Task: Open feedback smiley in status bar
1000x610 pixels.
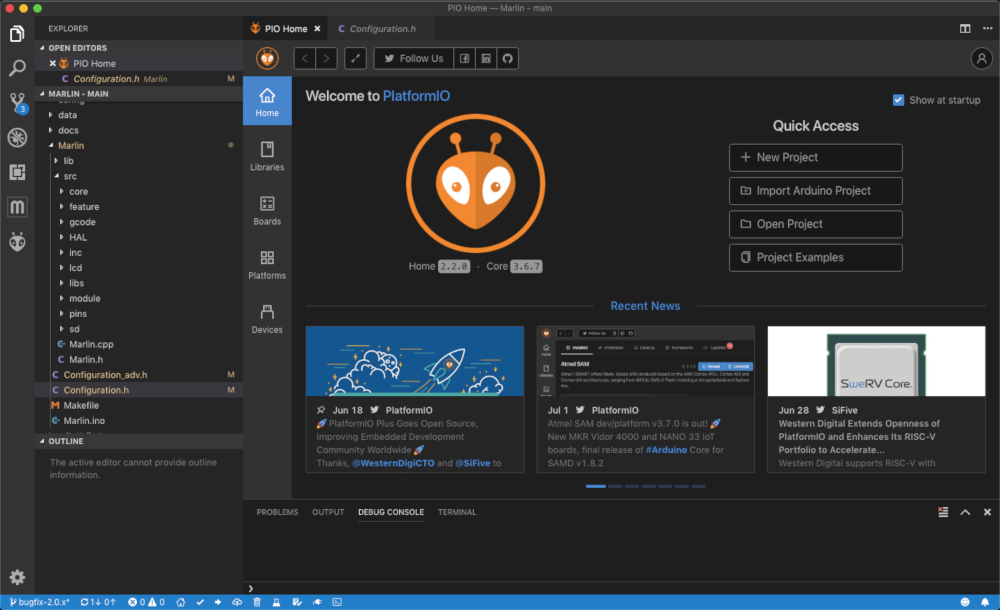Action: 965,602
